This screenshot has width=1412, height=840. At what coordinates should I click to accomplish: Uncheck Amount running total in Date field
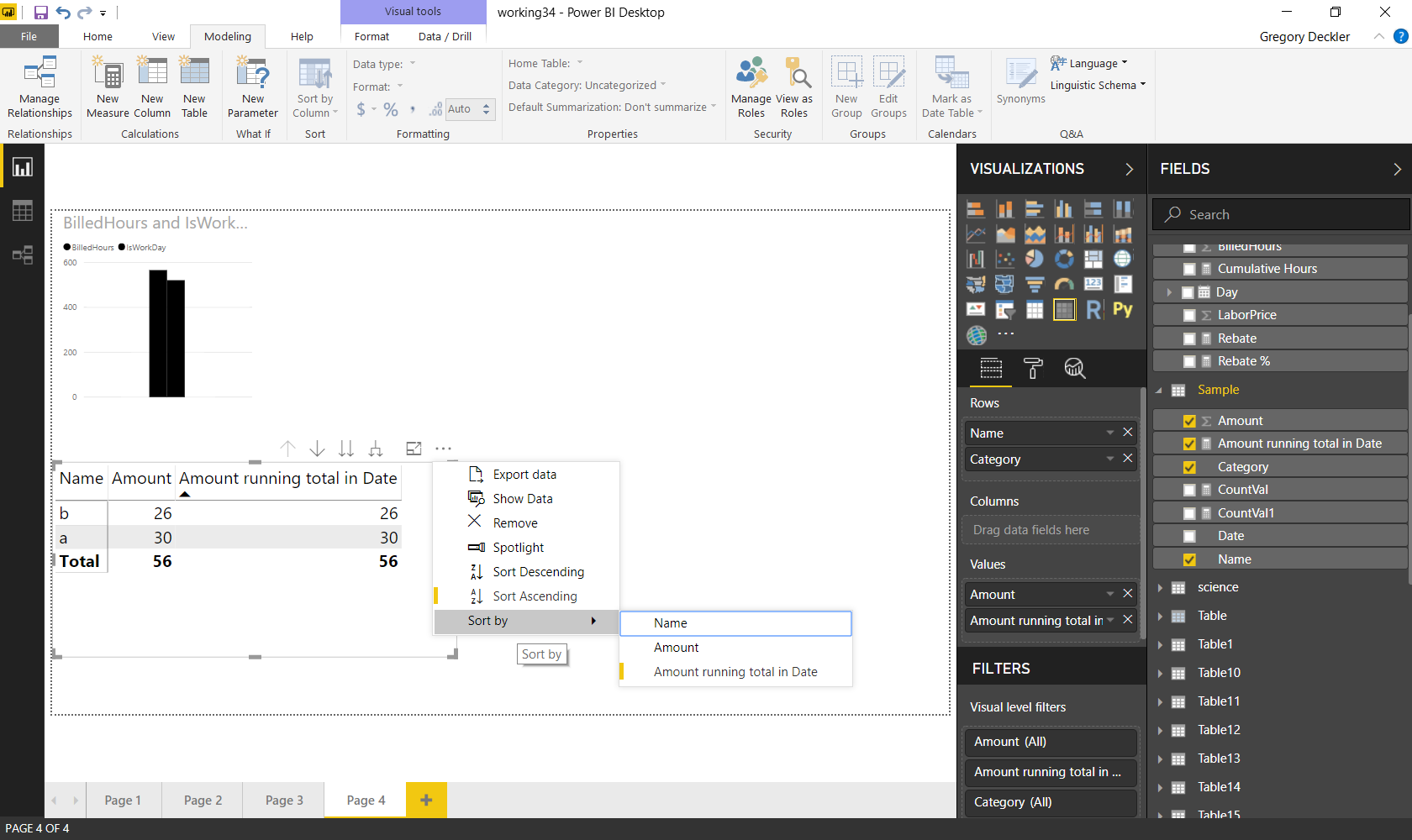point(1189,444)
